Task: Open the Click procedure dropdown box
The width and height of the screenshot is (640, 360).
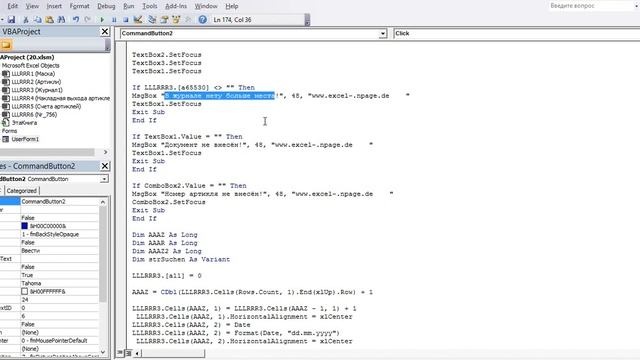Action: click(516, 33)
